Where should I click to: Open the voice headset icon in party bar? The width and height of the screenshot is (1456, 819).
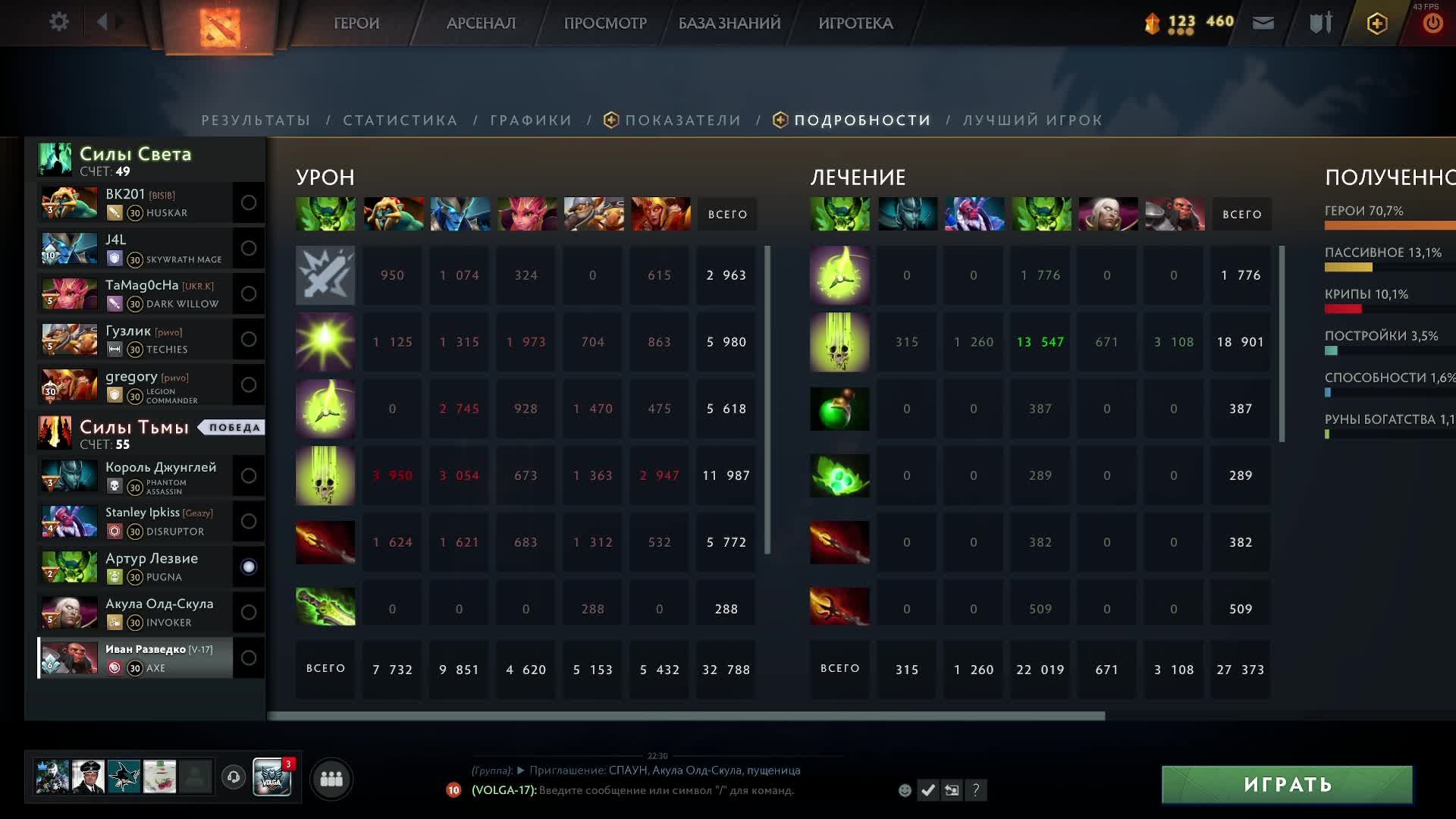coord(234,777)
